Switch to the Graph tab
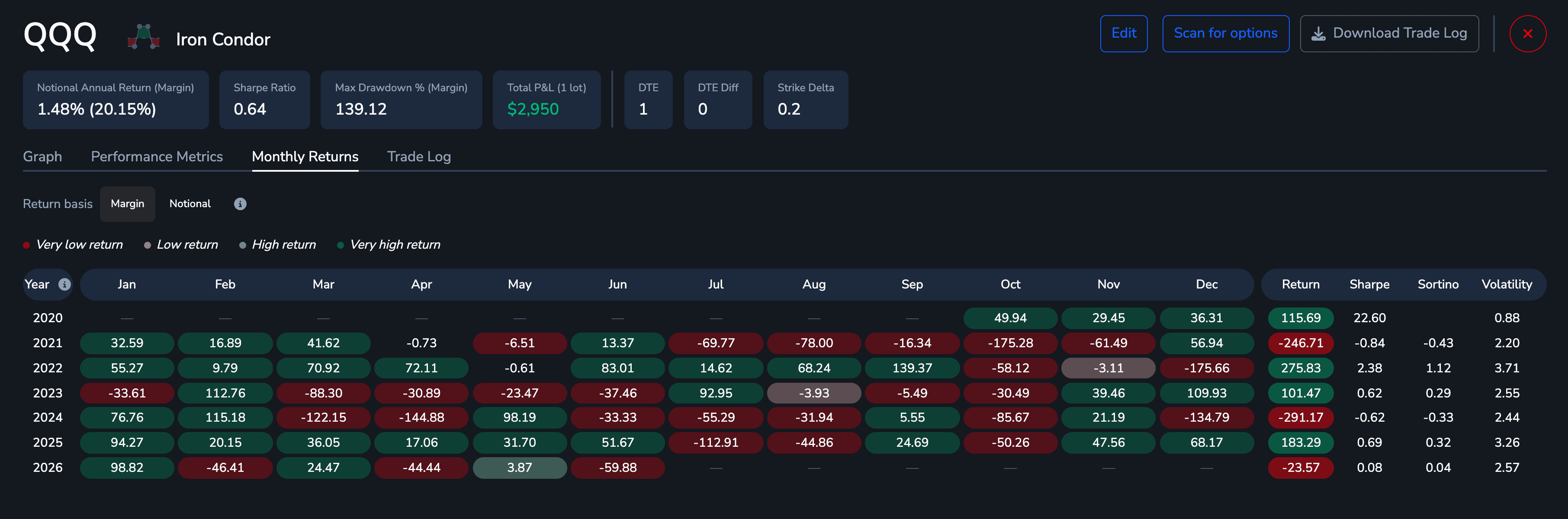The width and height of the screenshot is (1568, 519). 42,157
